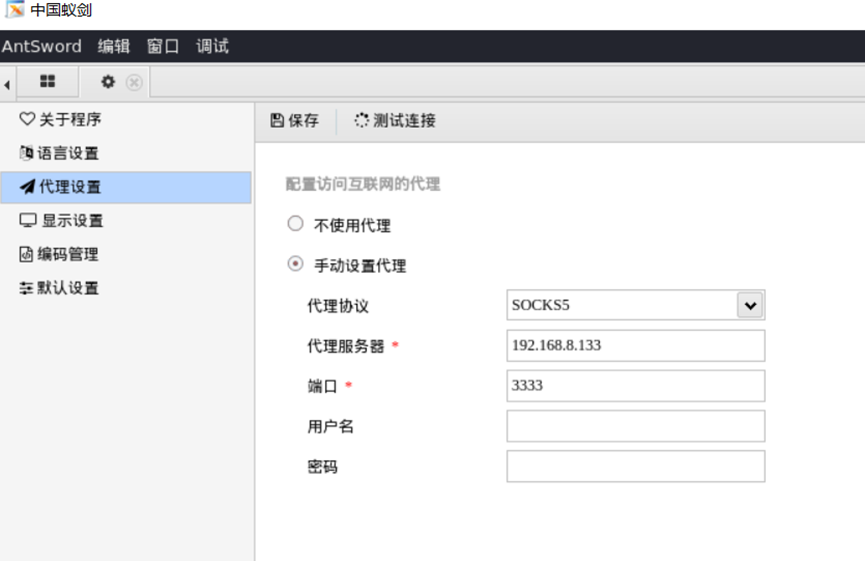The height and width of the screenshot is (561, 865).
Task: Click the paper plane proxy icon
Action: [27, 187]
